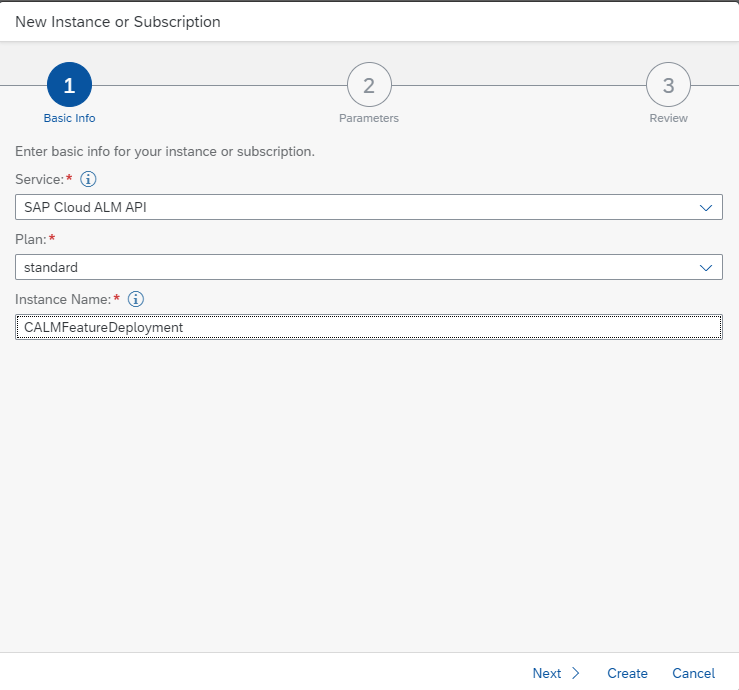This screenshot has width=739, height=690.
Task: Click the chevron beside Next
Action: (x=575, y=673)
